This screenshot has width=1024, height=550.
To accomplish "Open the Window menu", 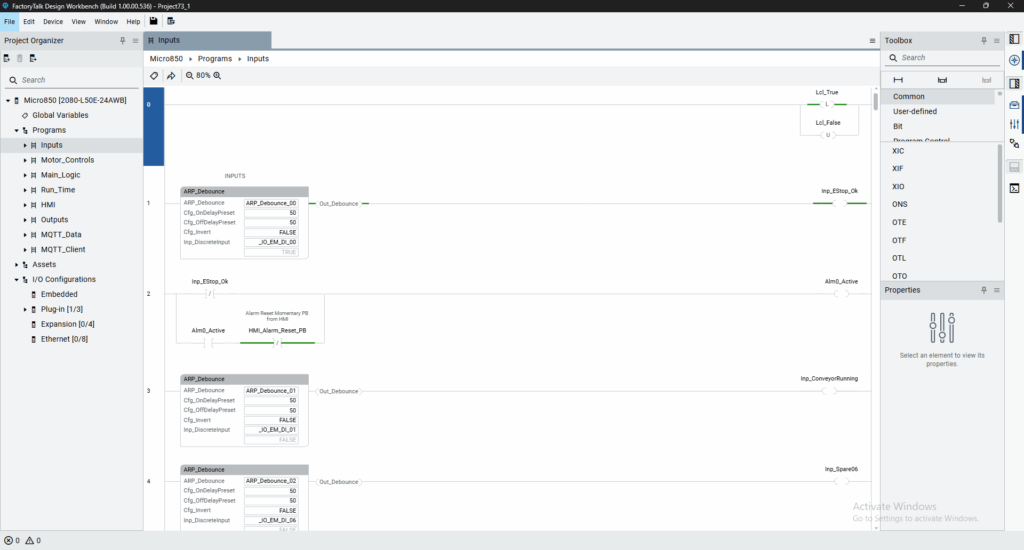I will pyautogui.click(x=106, y=22).
